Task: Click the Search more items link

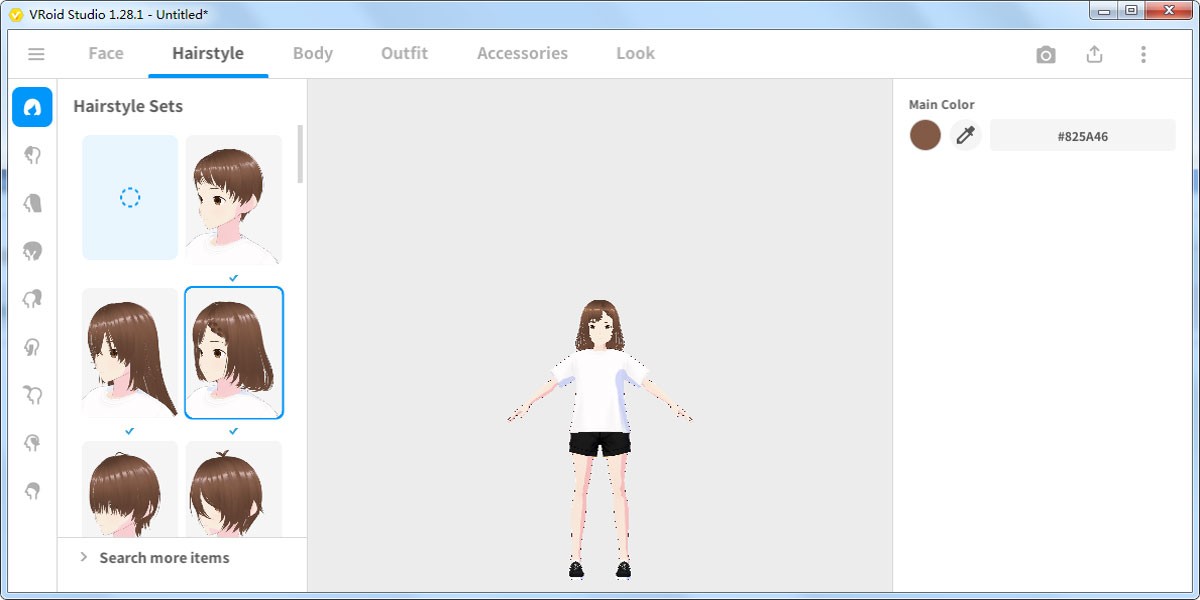Action: point(165,557)
